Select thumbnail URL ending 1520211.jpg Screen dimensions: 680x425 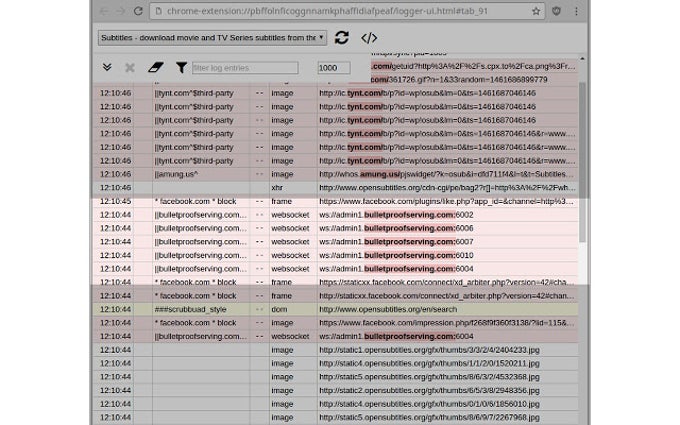[429, 363]
